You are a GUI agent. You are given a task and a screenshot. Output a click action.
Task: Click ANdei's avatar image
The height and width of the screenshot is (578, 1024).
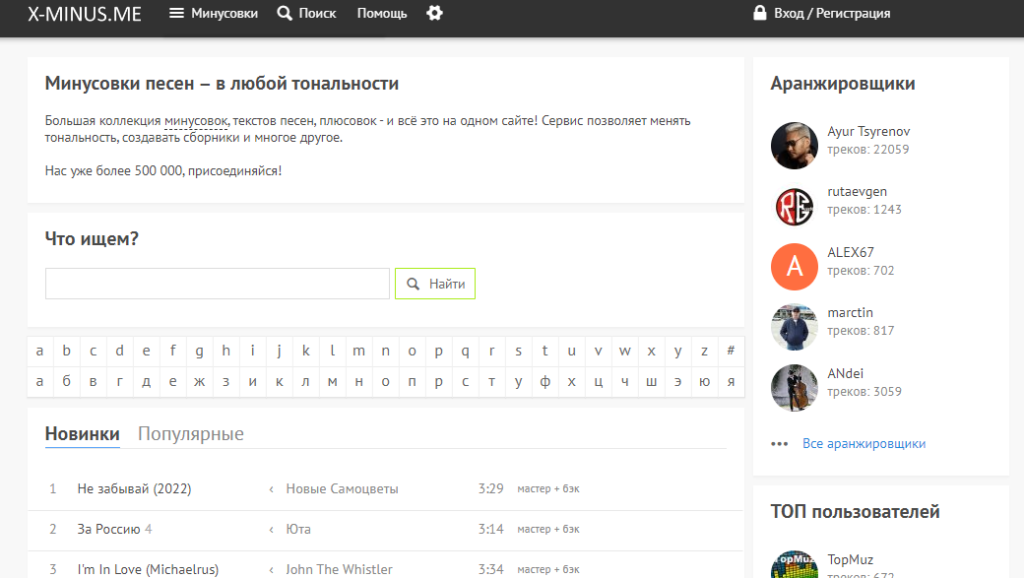point(794,387)
